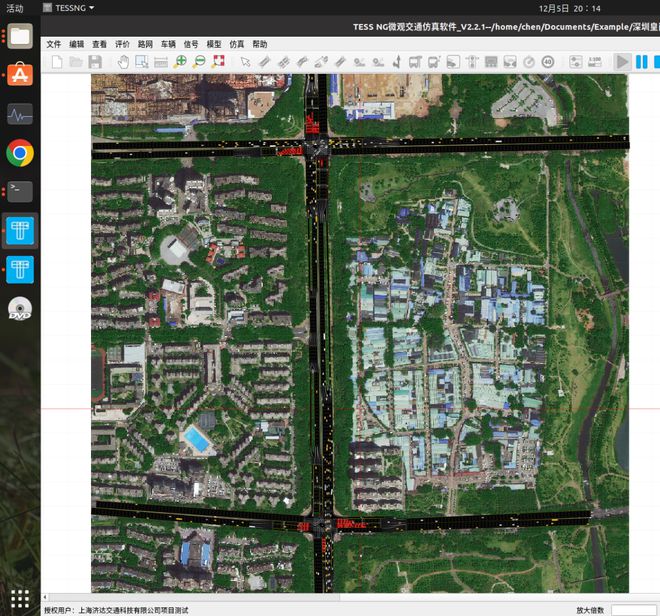The width and height of the screenshot is (660, 616).
Task: Click the 授权用户 status bar text
Action: point(116,610)
